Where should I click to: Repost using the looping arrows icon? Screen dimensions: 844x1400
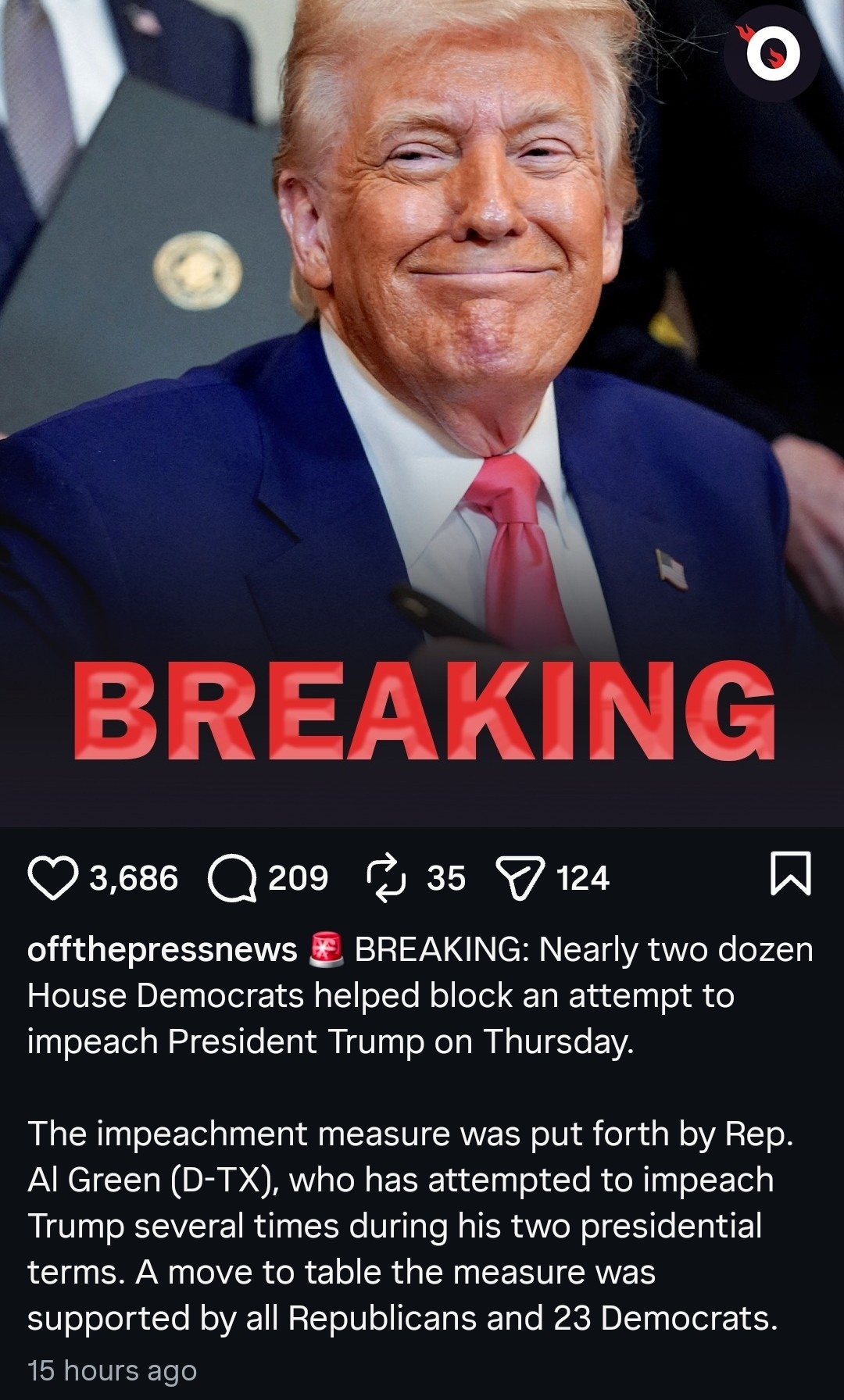[386, 877]
